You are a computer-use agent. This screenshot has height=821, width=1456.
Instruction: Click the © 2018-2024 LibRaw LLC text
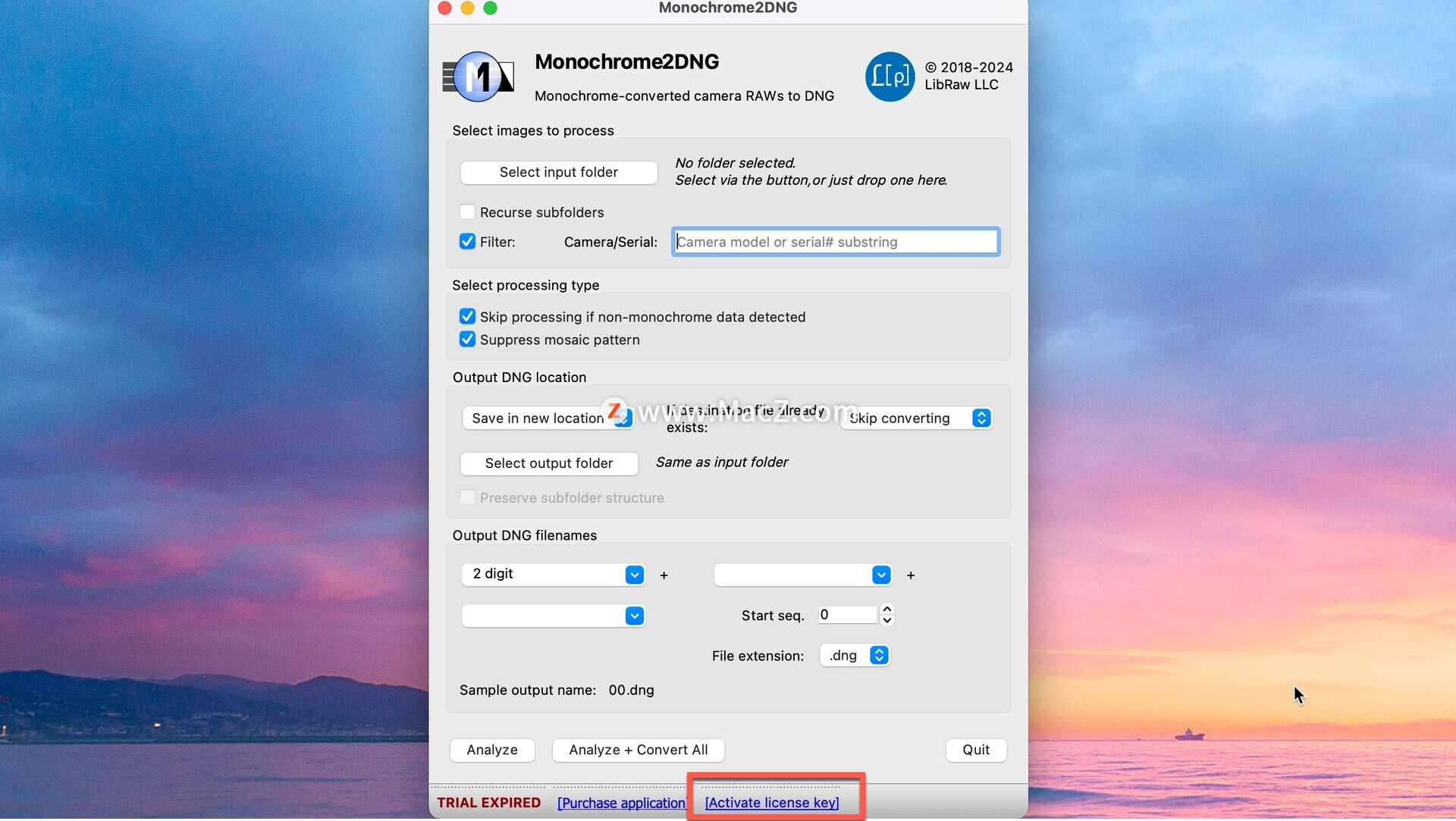coord(968,76)
